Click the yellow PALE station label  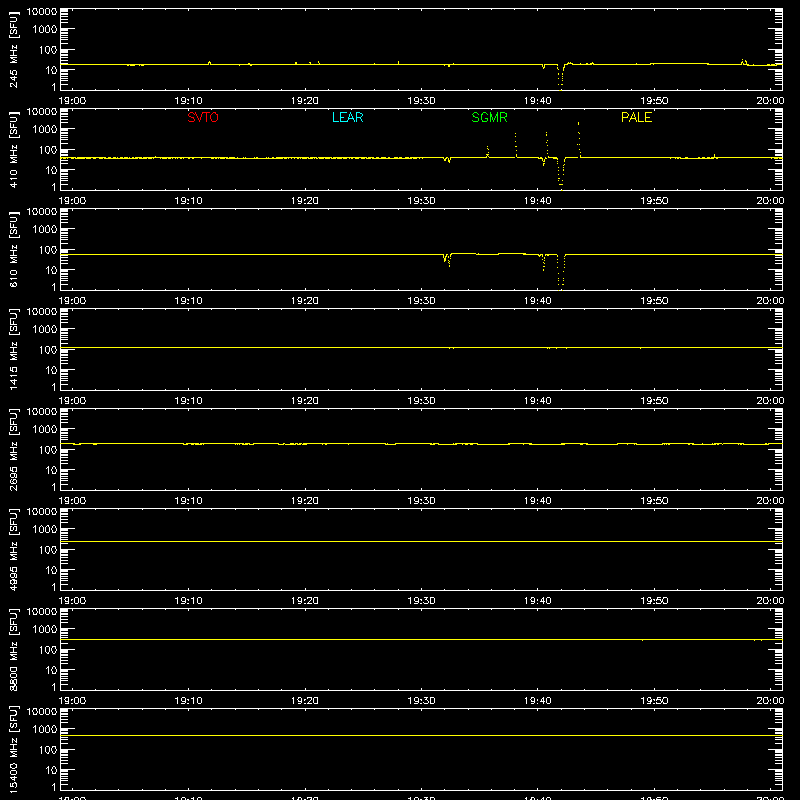(636, 117)
